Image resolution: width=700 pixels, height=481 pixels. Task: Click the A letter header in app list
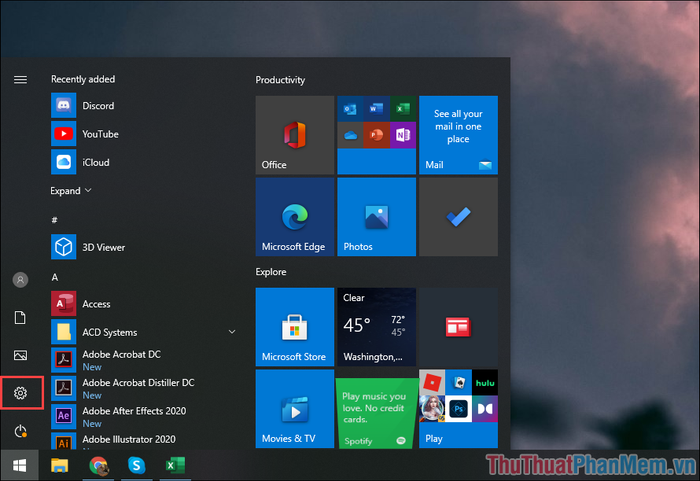[55, 277]
